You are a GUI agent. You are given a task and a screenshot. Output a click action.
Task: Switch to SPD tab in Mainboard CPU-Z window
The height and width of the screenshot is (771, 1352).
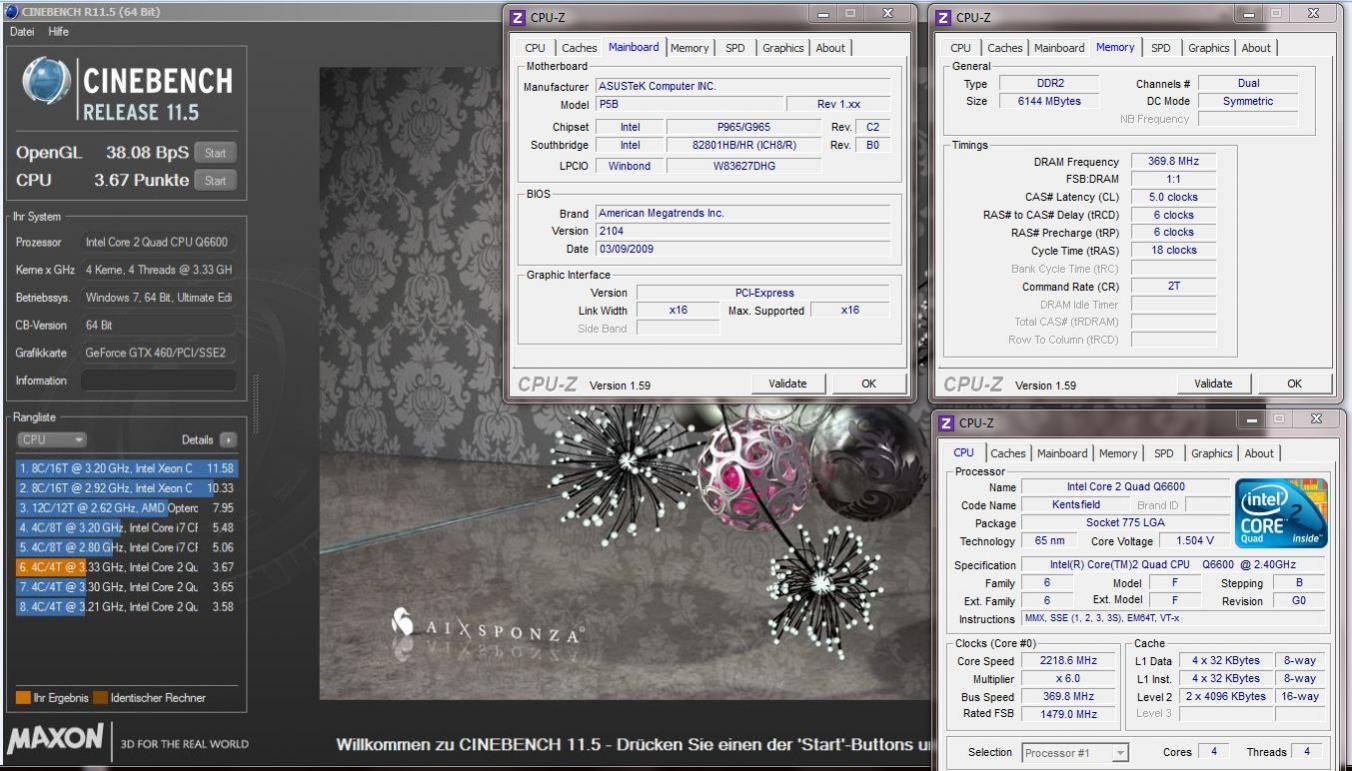(735, 48)
